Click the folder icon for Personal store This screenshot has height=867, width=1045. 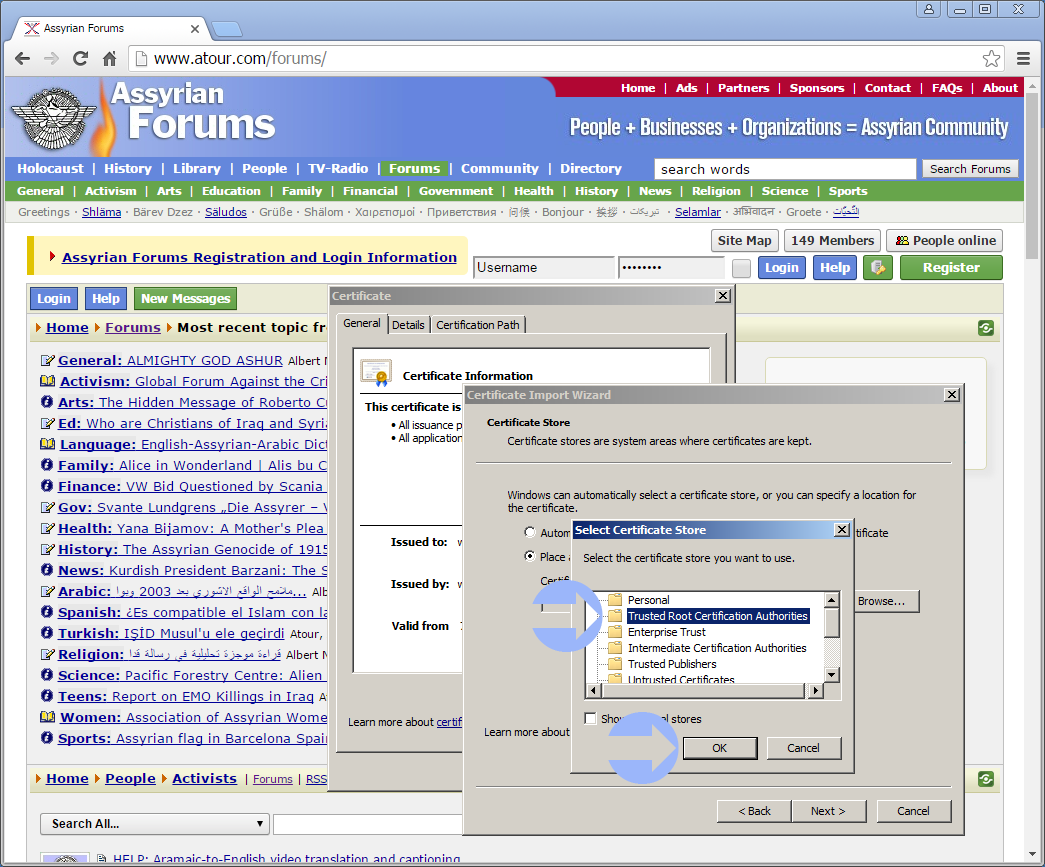pyautogui.click(x=614, y=600)
